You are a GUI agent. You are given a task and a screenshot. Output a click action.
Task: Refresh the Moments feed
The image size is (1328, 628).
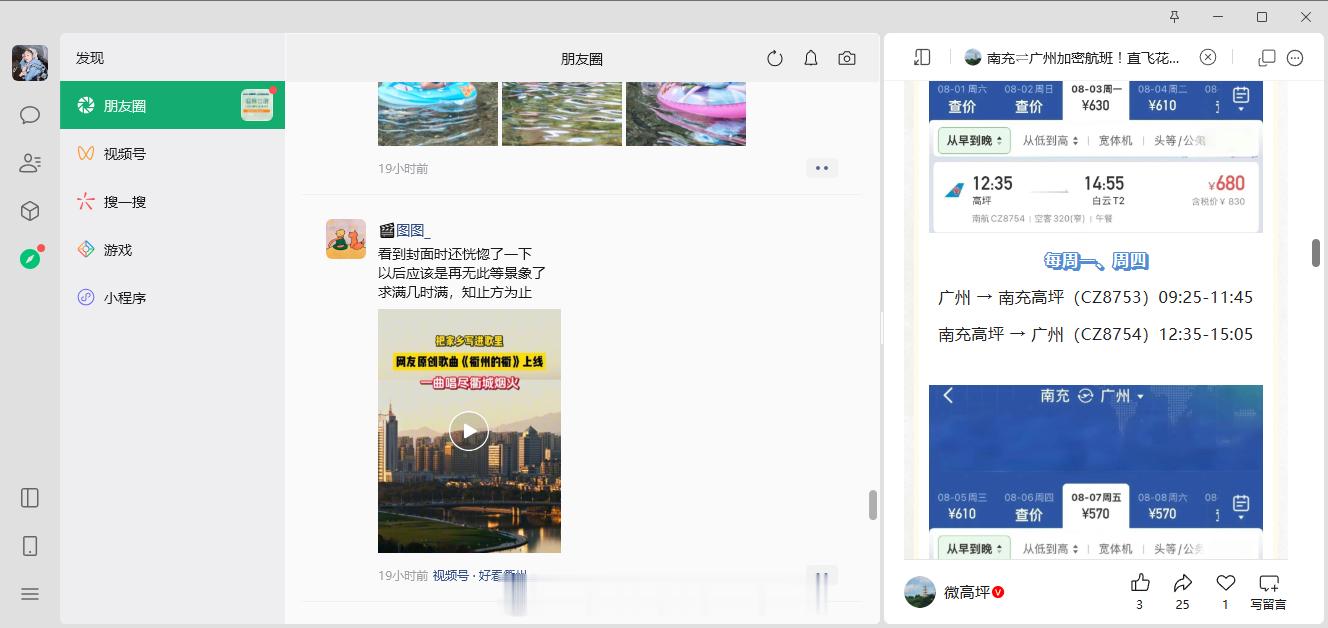click(x=775, y=59)
